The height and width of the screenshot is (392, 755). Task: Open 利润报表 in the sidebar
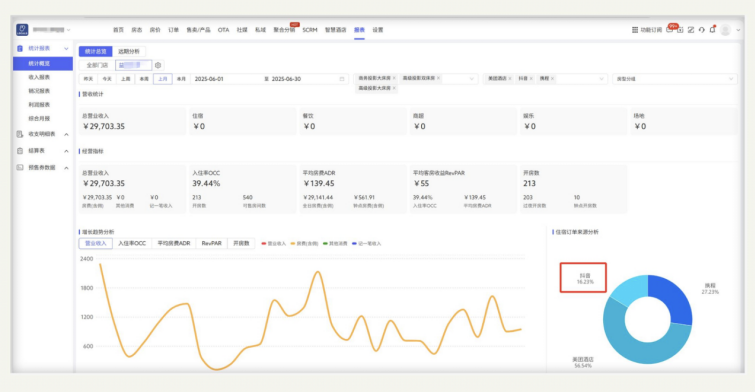coord(39,105)
